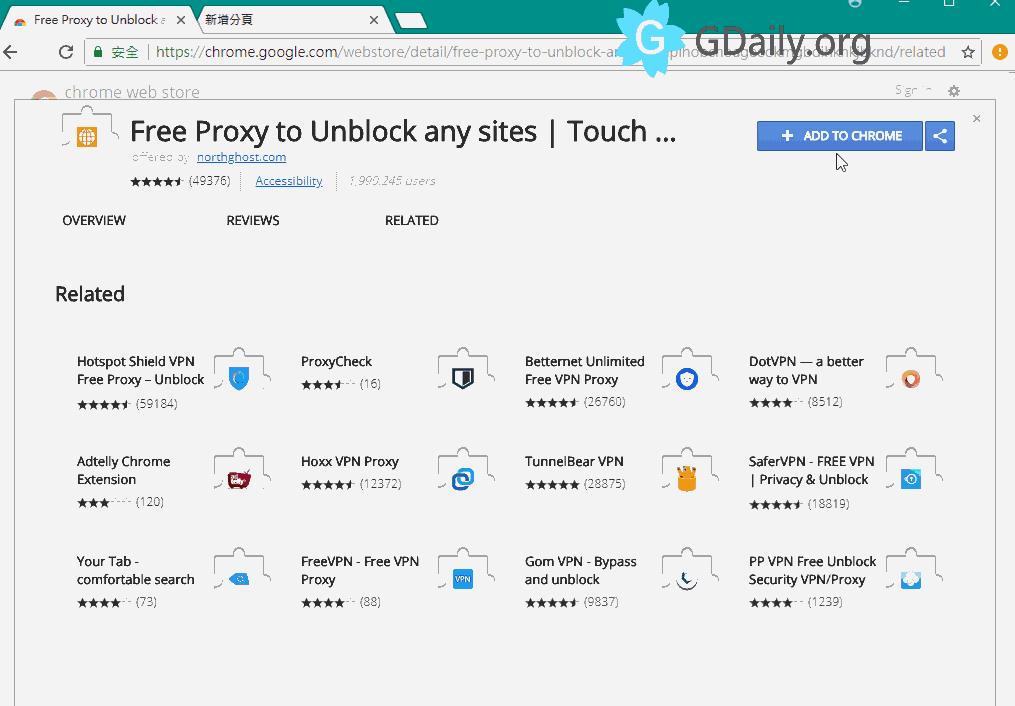
Task: Click the Sign in link
Action: coord(913,90)
